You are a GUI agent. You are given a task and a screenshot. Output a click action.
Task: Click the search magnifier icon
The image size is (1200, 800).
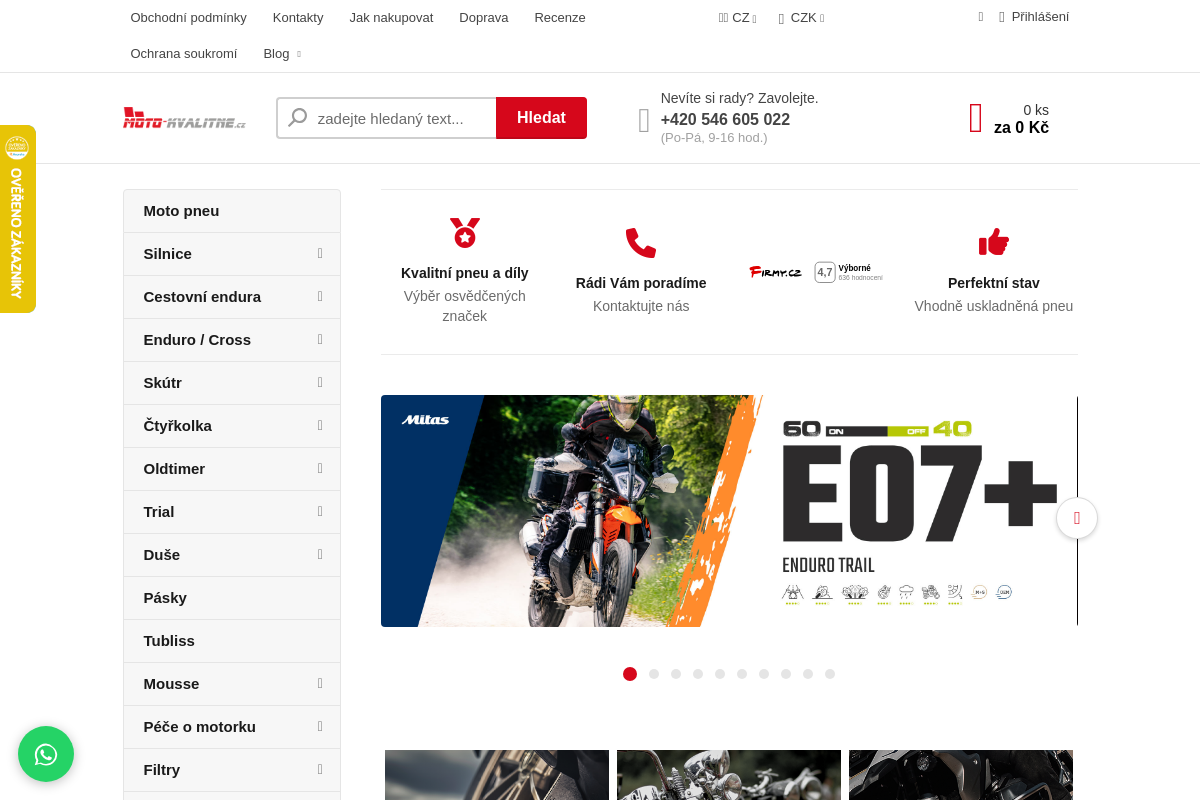coord(298,118)
